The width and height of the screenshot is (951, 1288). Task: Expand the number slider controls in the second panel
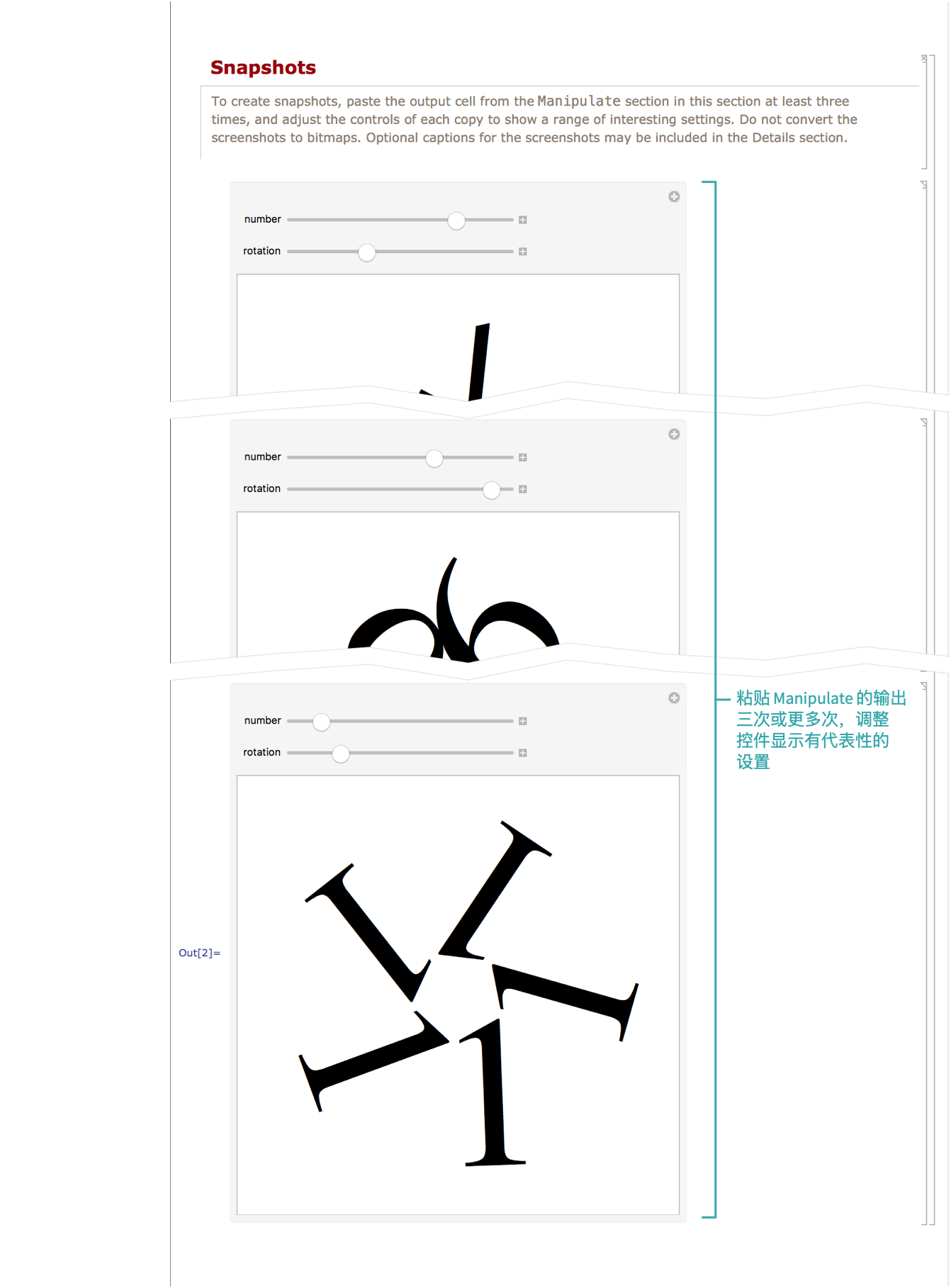(x=523, y=457)
